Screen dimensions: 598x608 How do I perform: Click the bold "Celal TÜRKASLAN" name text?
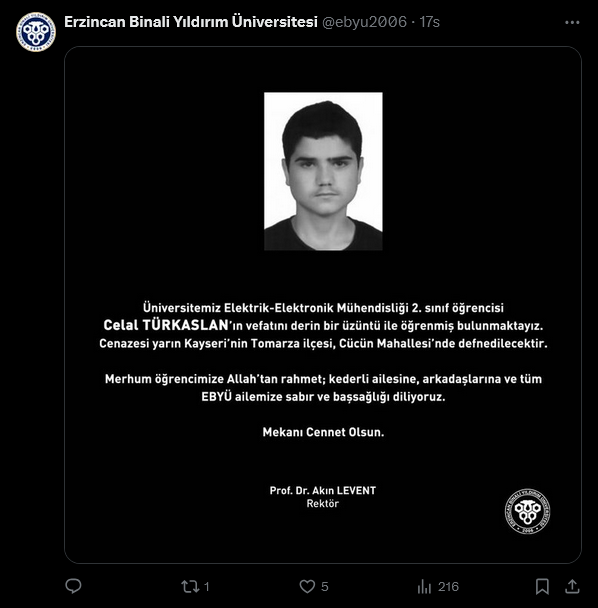tap(166, 325)
